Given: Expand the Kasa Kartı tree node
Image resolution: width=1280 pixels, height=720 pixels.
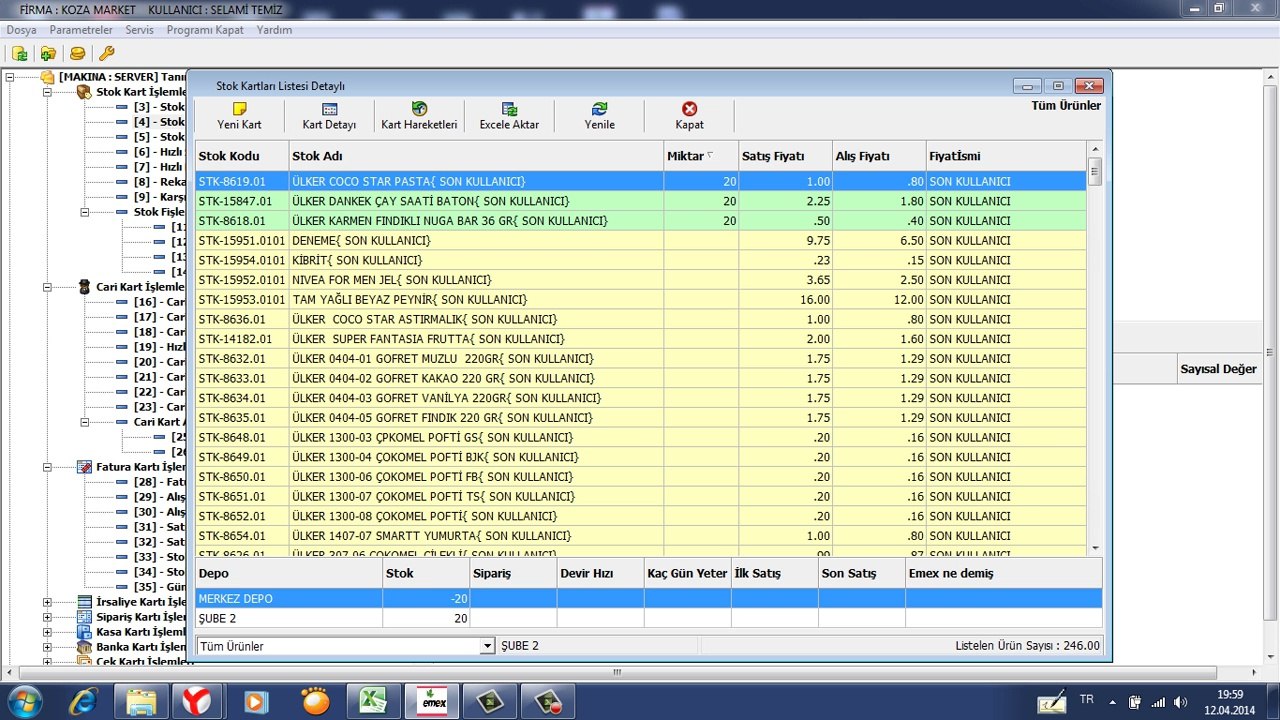Looking at the screenshot, I should coord(47,632).
